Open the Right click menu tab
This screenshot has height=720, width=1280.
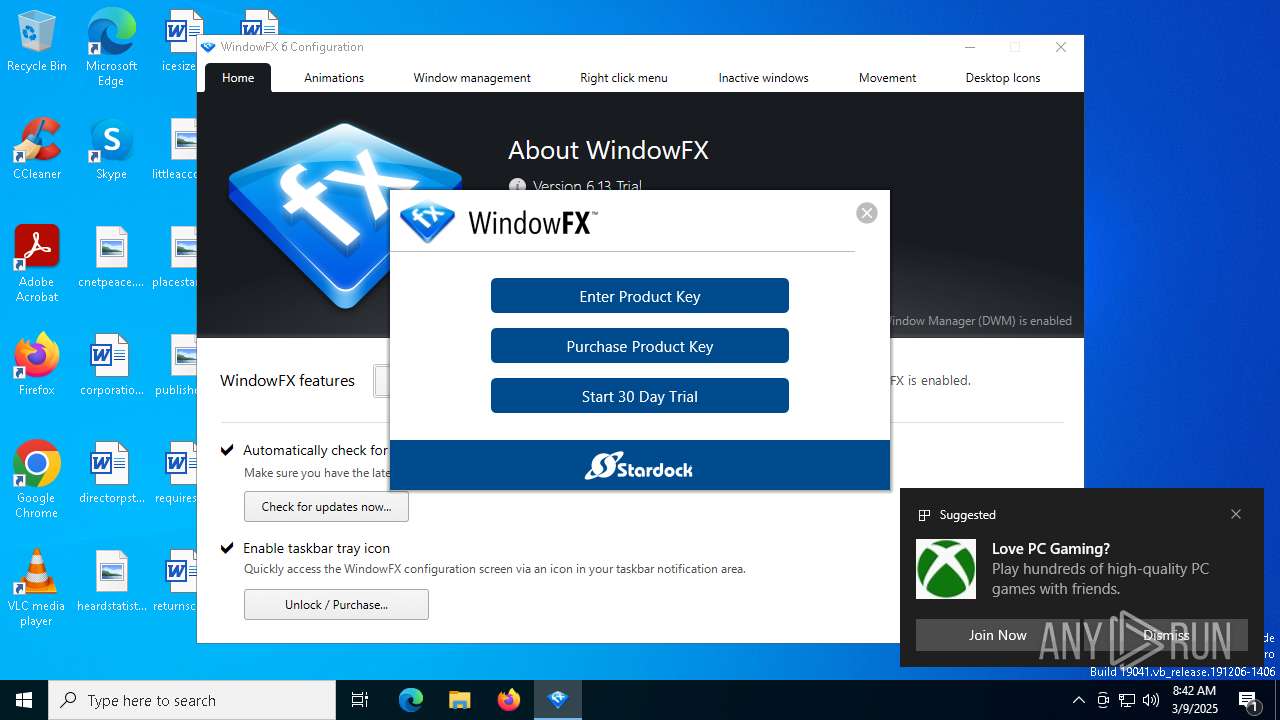click(x=624, y=78)
